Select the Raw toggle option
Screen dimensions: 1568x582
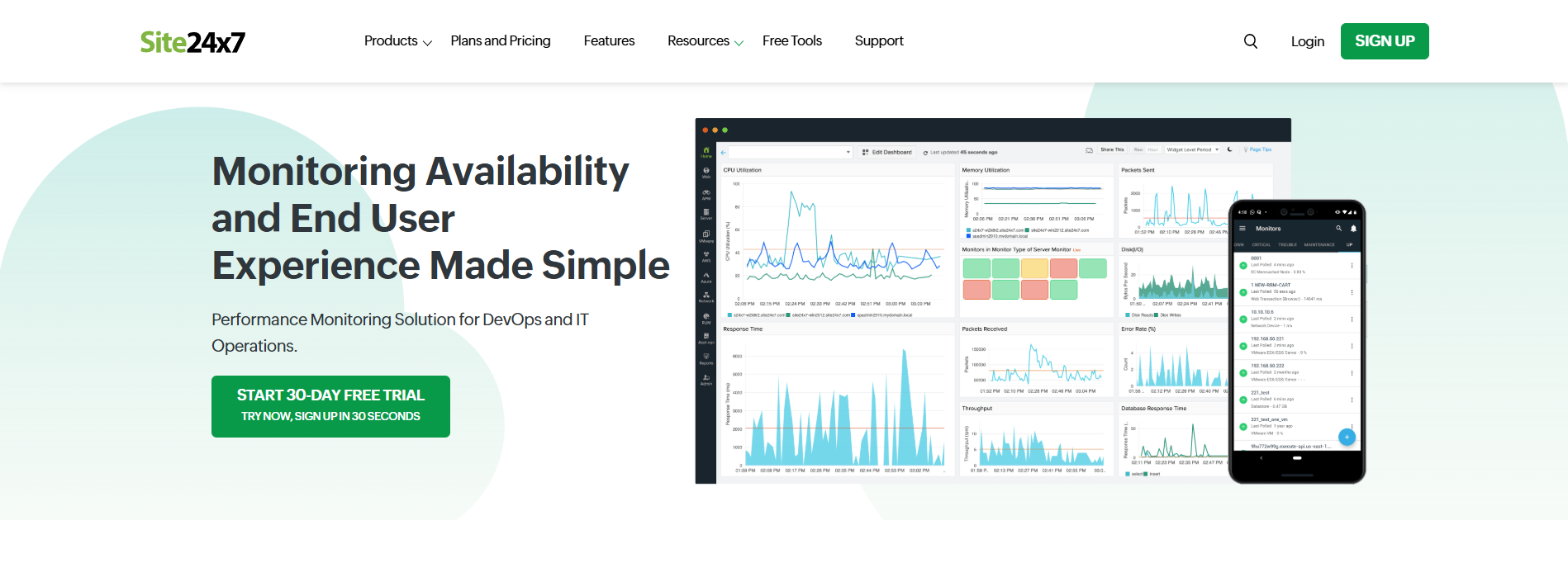1138,150
